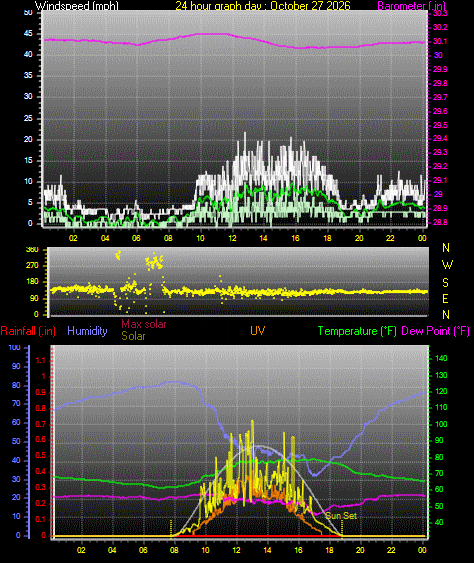Click the '30.1' barometer axis value
This screenshot has width=474, height=563.
coord(440,41)
